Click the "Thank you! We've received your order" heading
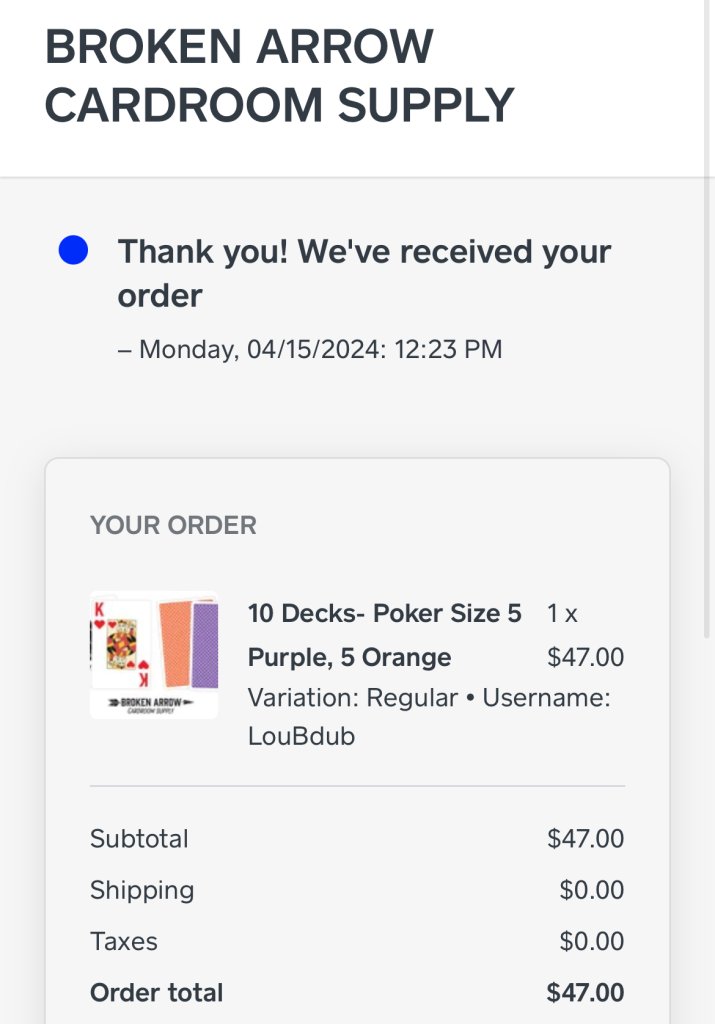This screenshot has width=715, height=1024. point(364,273)
